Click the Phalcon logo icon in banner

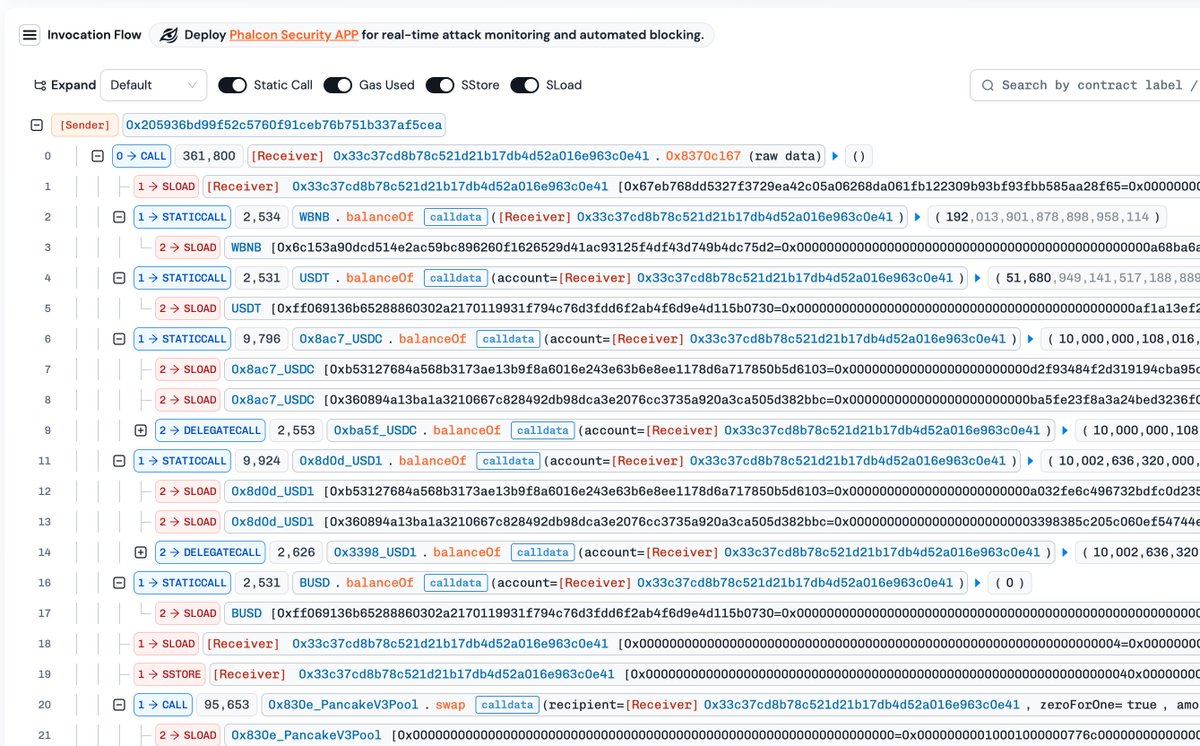click(169, 35)
